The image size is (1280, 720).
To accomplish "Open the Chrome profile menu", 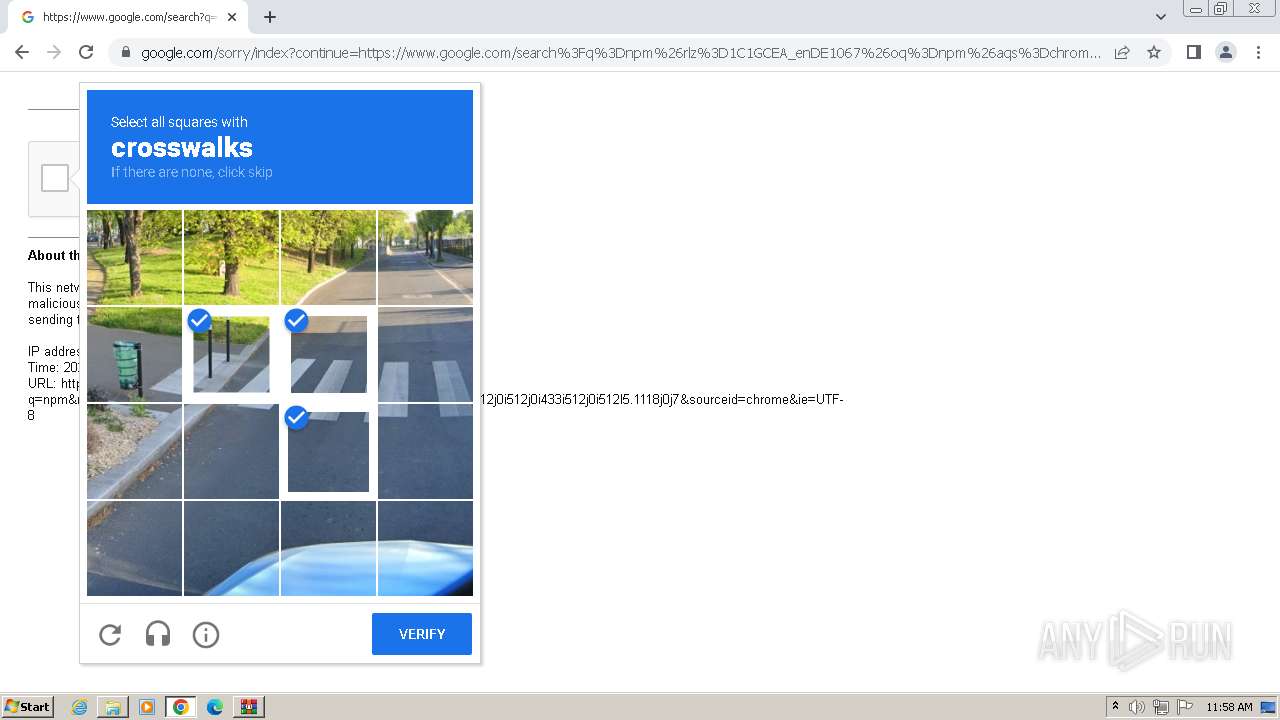I will pyautogui.click(x=1226, y=52).
